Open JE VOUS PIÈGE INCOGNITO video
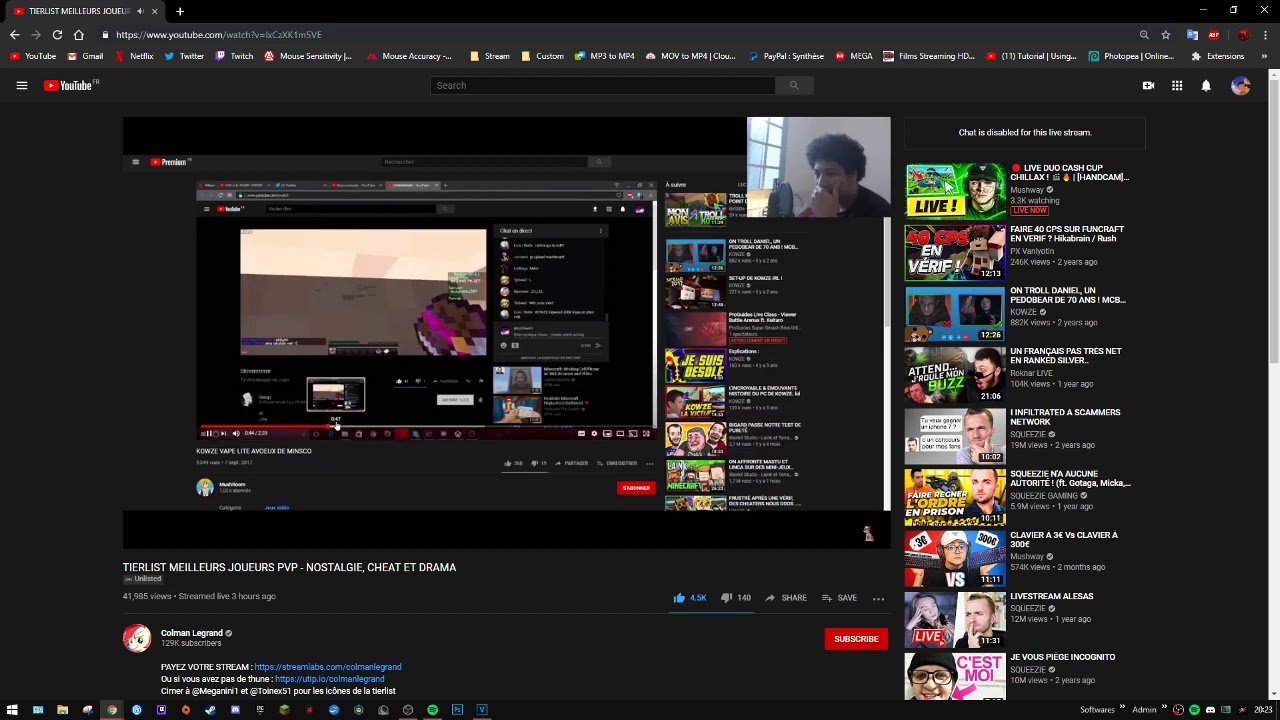 (x=1062, y=658)
